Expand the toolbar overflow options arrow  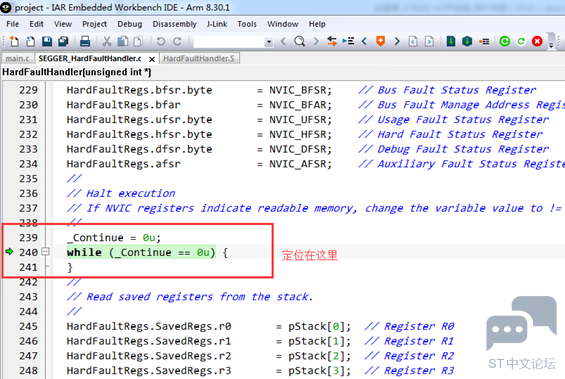(x=551, y=45)
